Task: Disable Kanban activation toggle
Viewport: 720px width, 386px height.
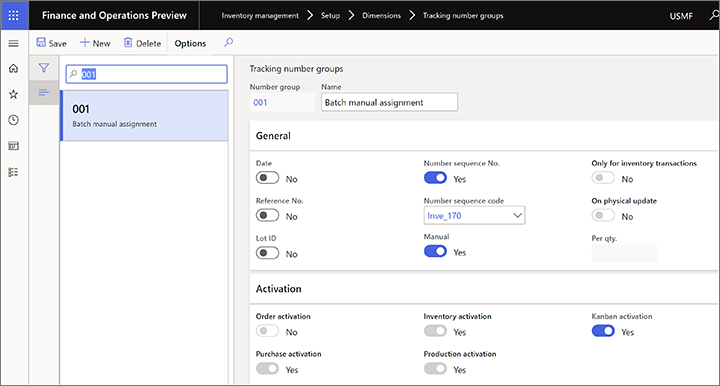Action: (603, 330)
